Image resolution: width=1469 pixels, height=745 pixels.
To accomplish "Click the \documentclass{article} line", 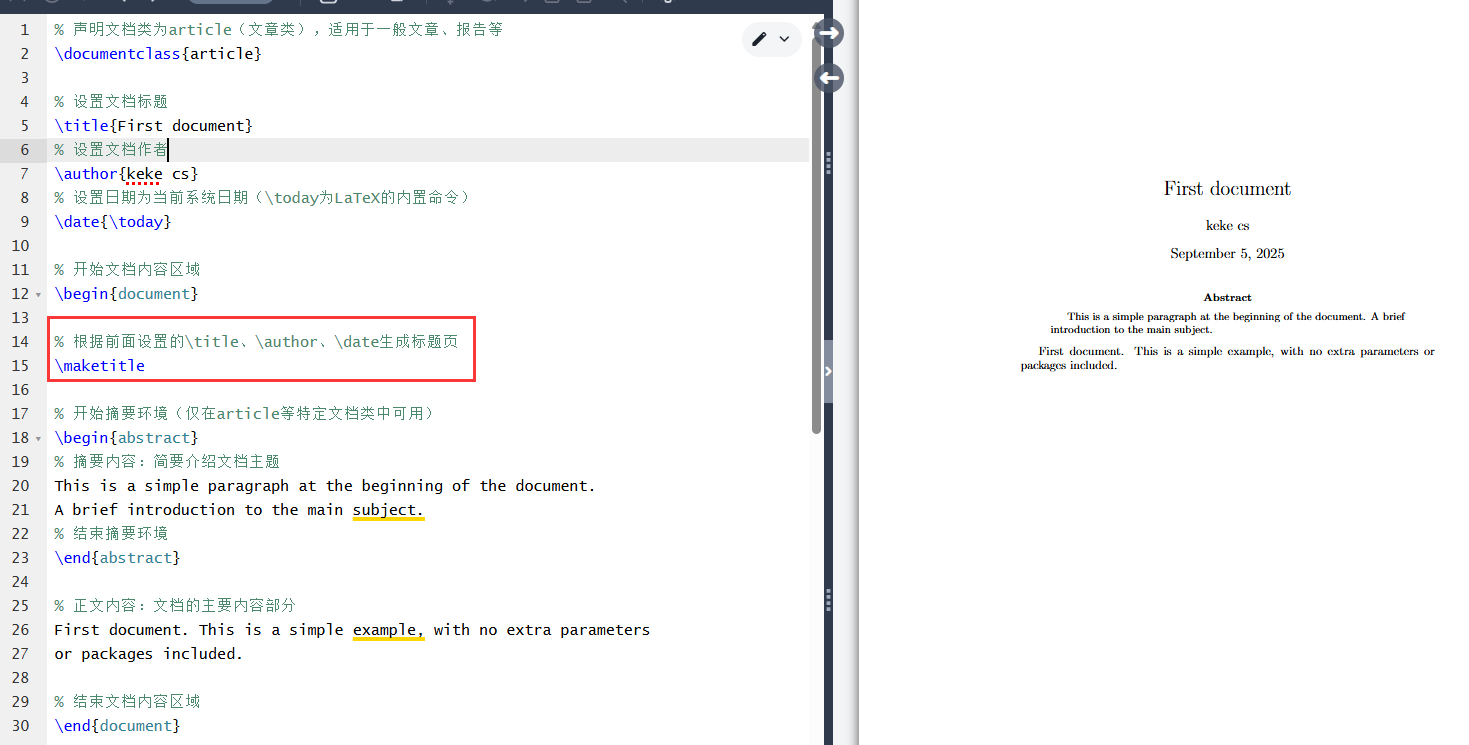I will tap(158, 54).
